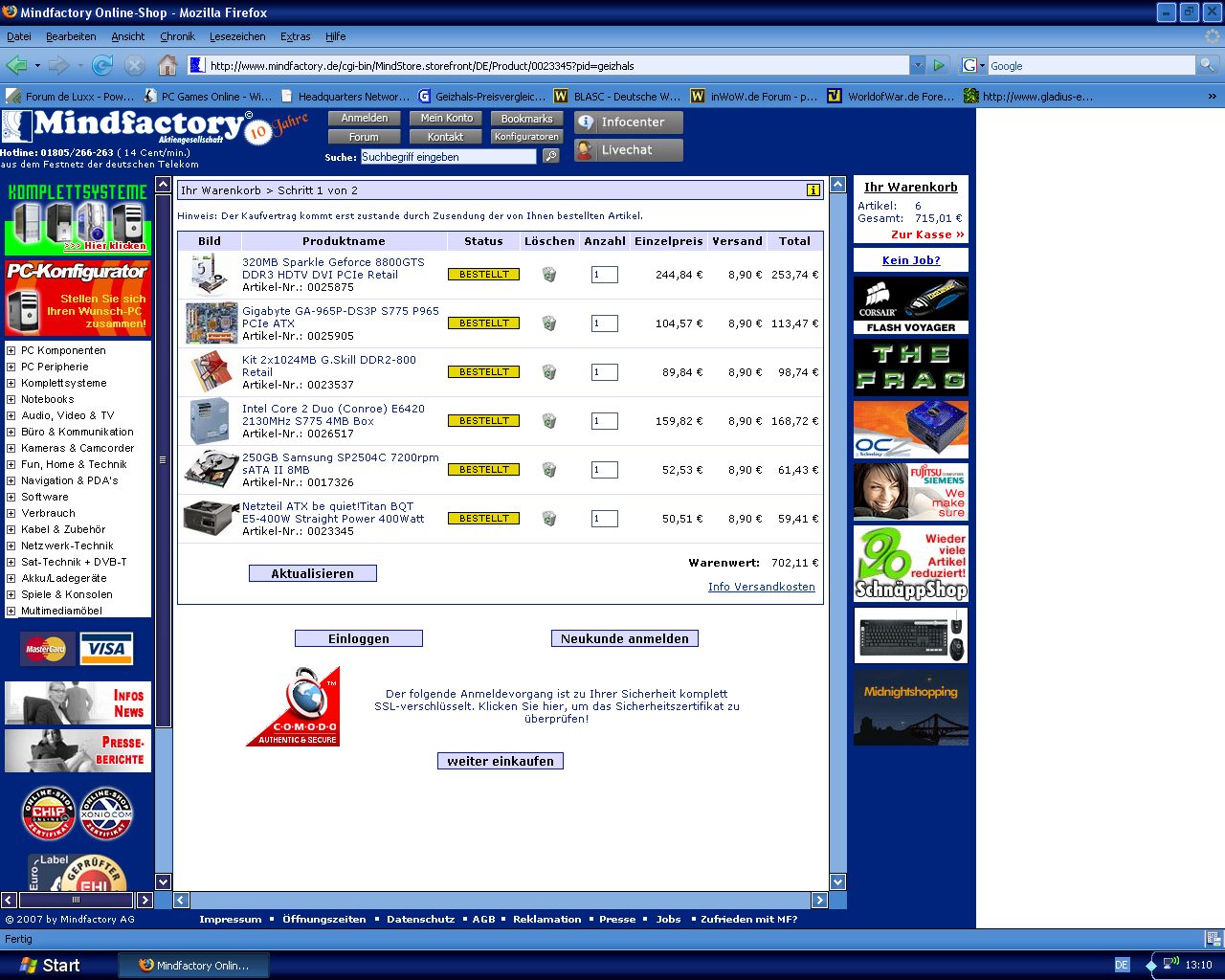Click the main frame horizontal scrollbar right arrow
Image resolution: width=1225 pixels, height=980 pixels.
tap(819, 900)
